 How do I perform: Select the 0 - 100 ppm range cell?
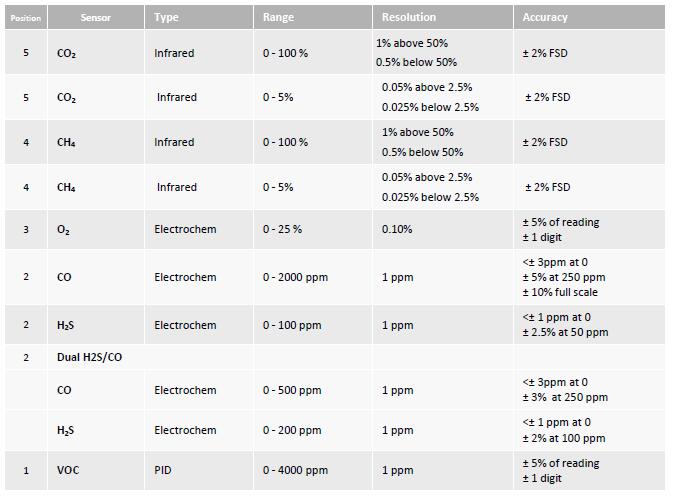pyautogui.click(x=292, y=325)
